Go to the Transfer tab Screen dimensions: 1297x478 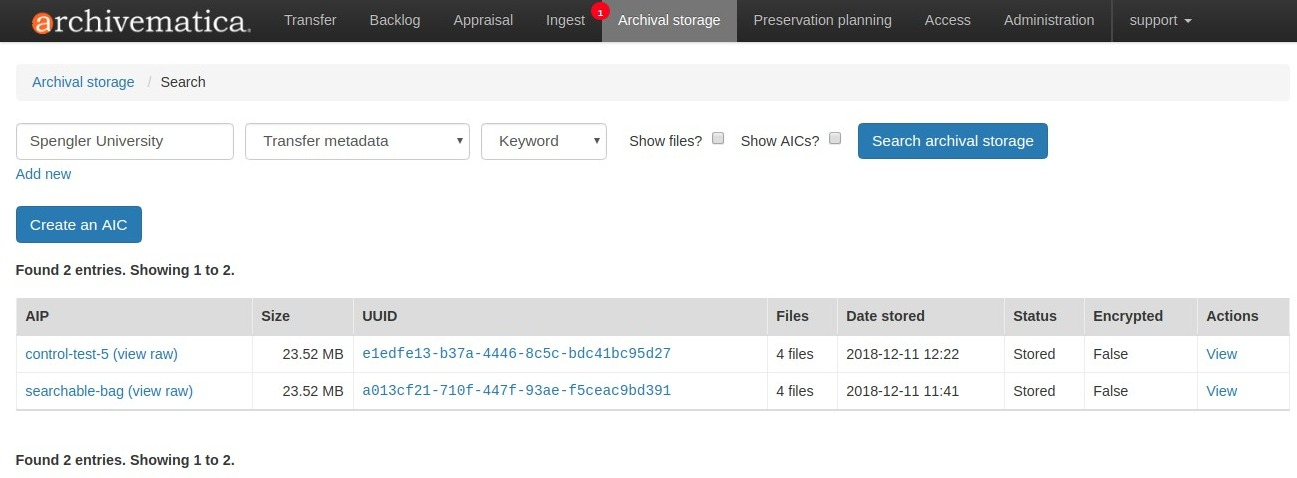310,20
